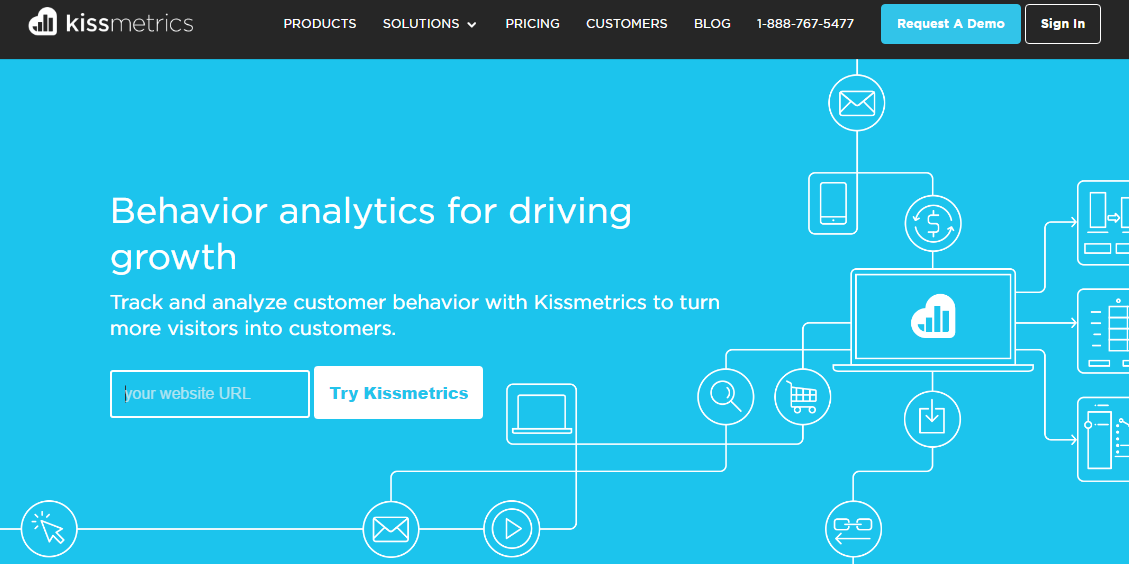Click the download arrow box icon
The image size is (1129, 564).
932,418
